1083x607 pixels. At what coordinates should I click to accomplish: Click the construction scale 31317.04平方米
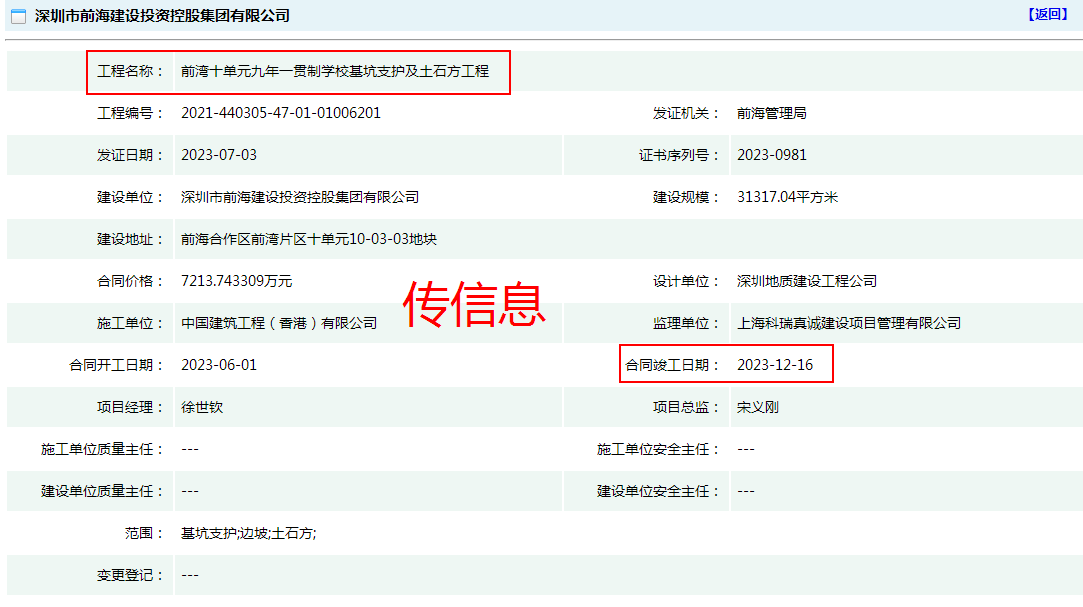[x=788, y=197]
